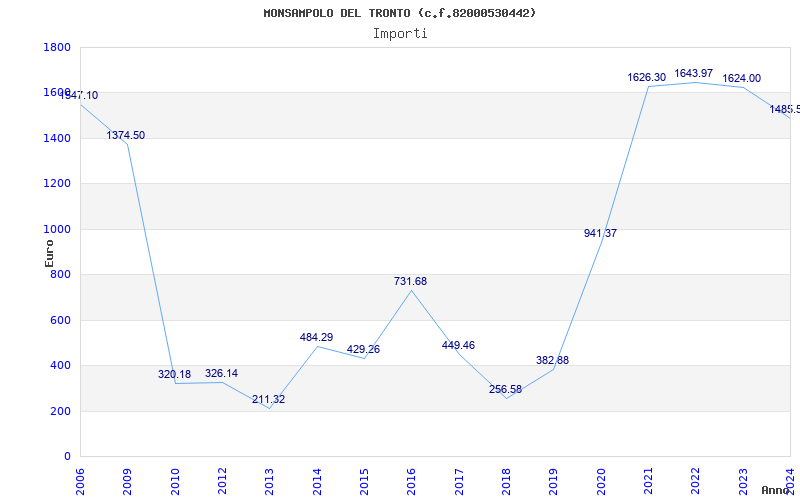Select the maximum value 1643.97
The width and height of the screenshot is (800, 500).
(694, 73)
